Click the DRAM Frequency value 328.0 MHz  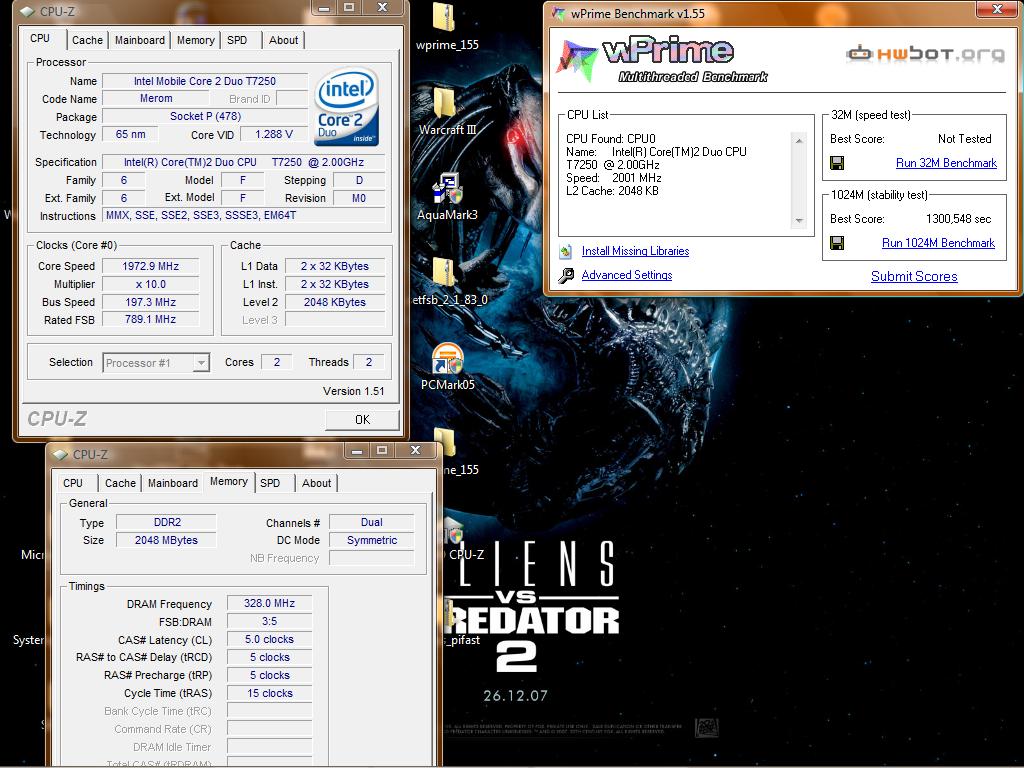point(269,603)
